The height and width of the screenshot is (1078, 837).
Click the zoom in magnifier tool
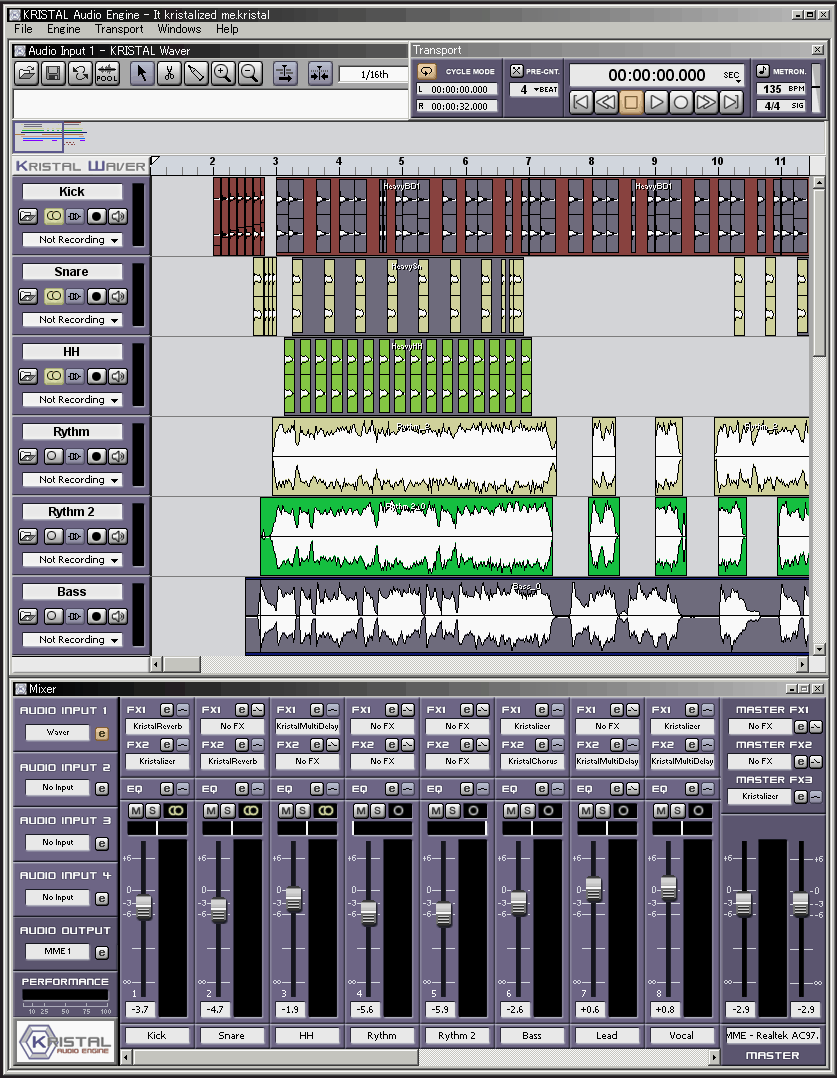(x=222, y=73)
